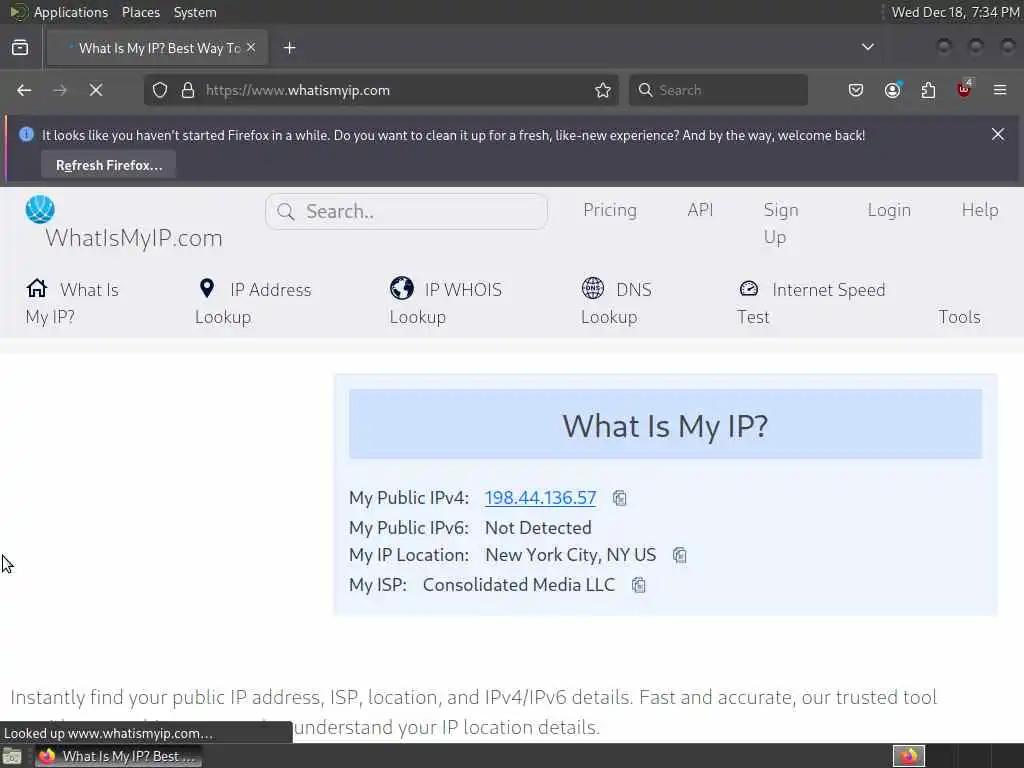The height and width of the screenshot is (768, 1024).
Task: Copy the public IPv4 address
Action: 620,498
